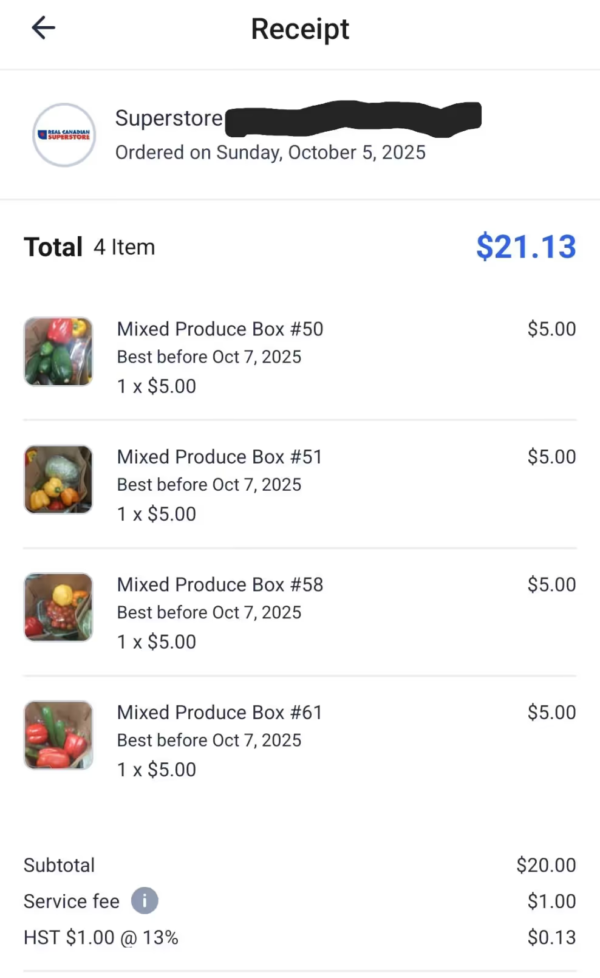Open Mixed Produce Box #50 thumbnail

[58, 351]
